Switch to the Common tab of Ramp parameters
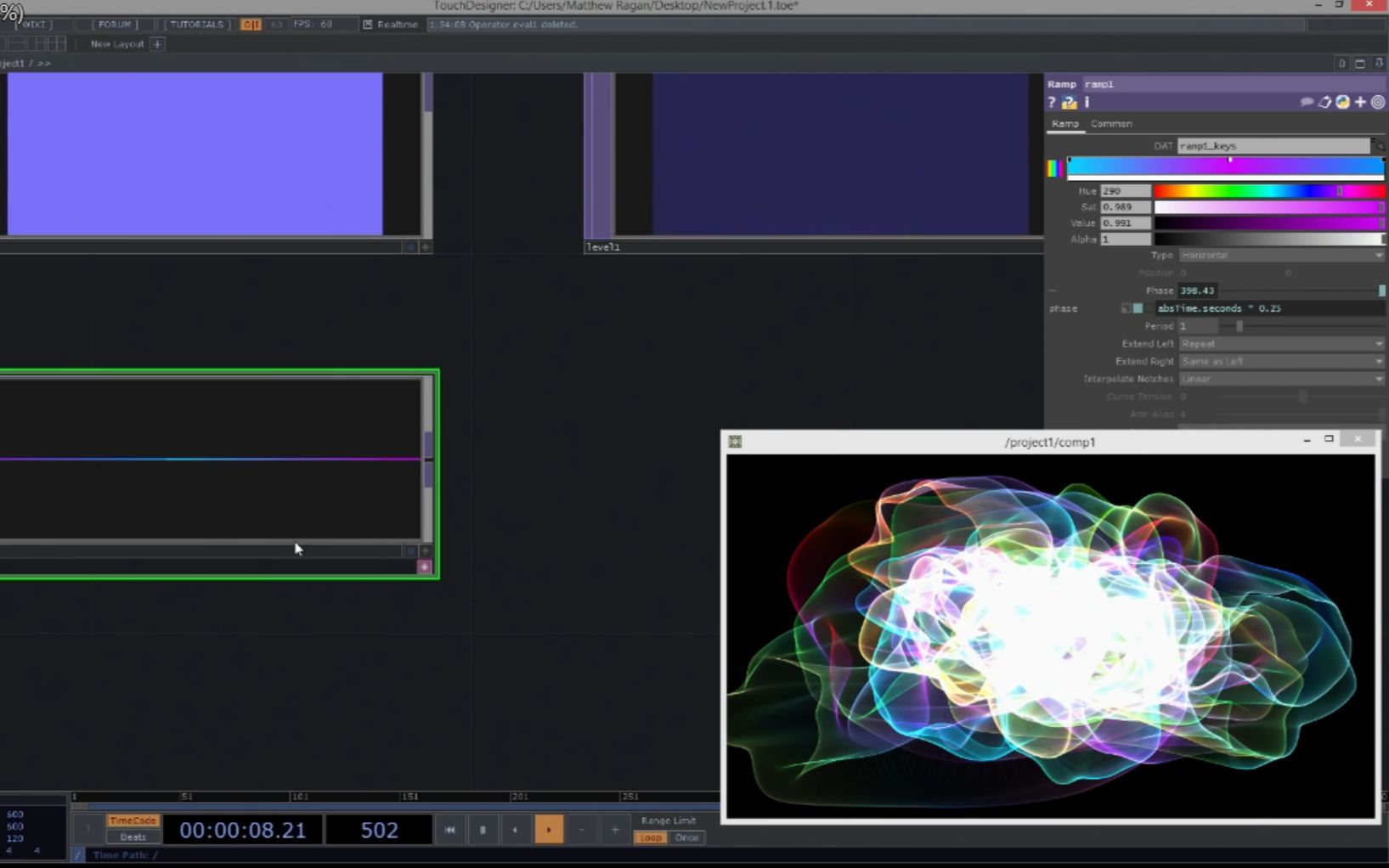The height and width of the screenshot is (868, 1389). click(1112, 124)
